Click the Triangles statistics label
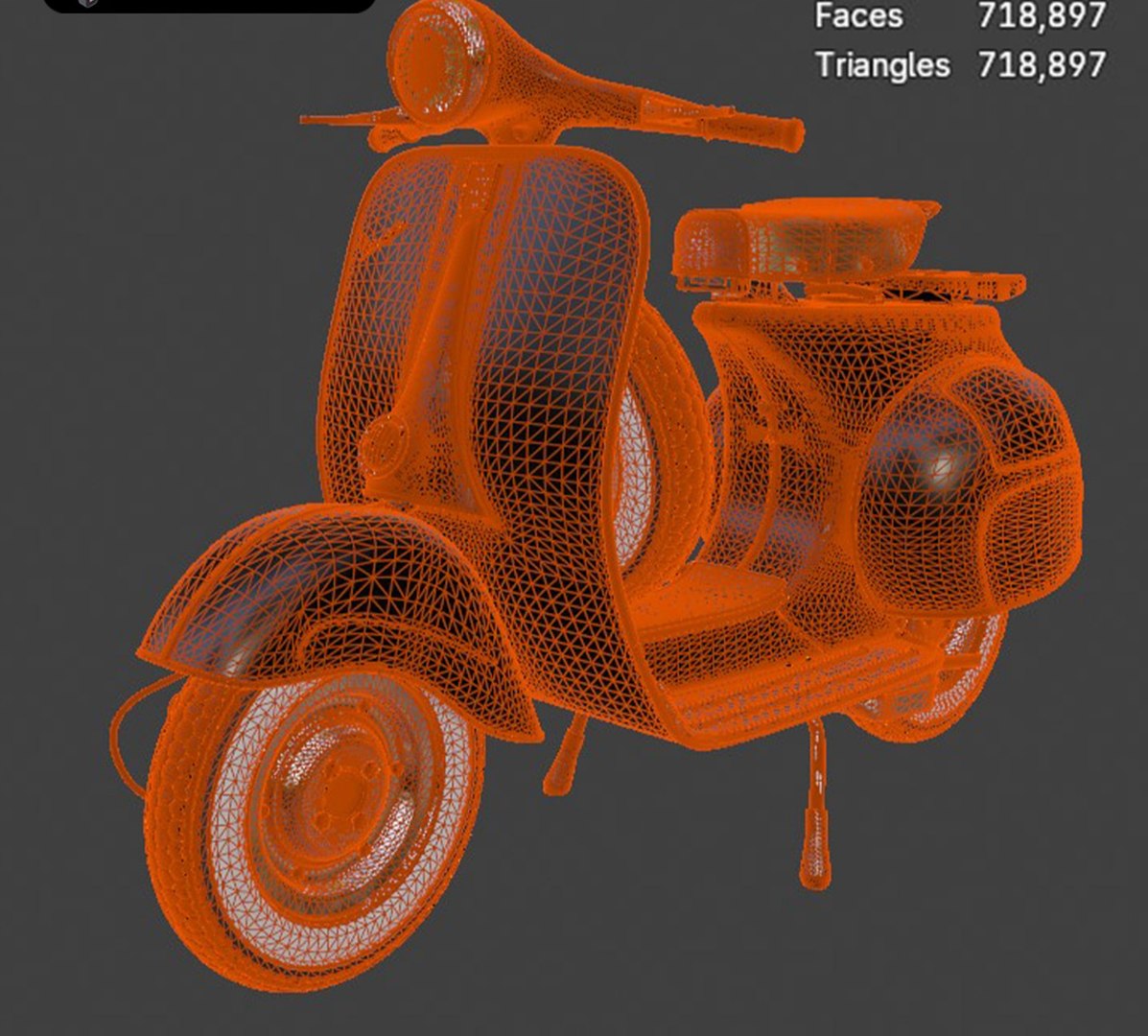1148x1036 pixels. coord(883,65)
